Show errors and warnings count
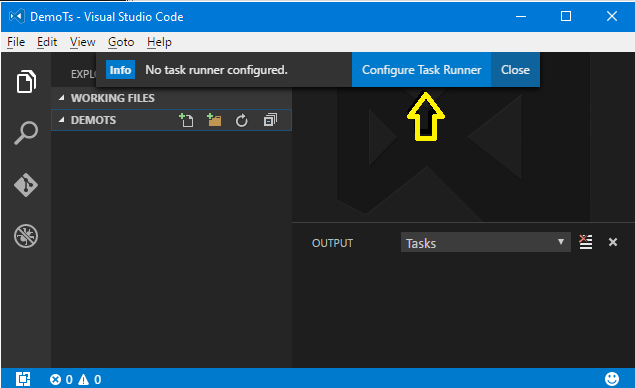The width and height of the screenshot is (635, 388). (75, 379)
